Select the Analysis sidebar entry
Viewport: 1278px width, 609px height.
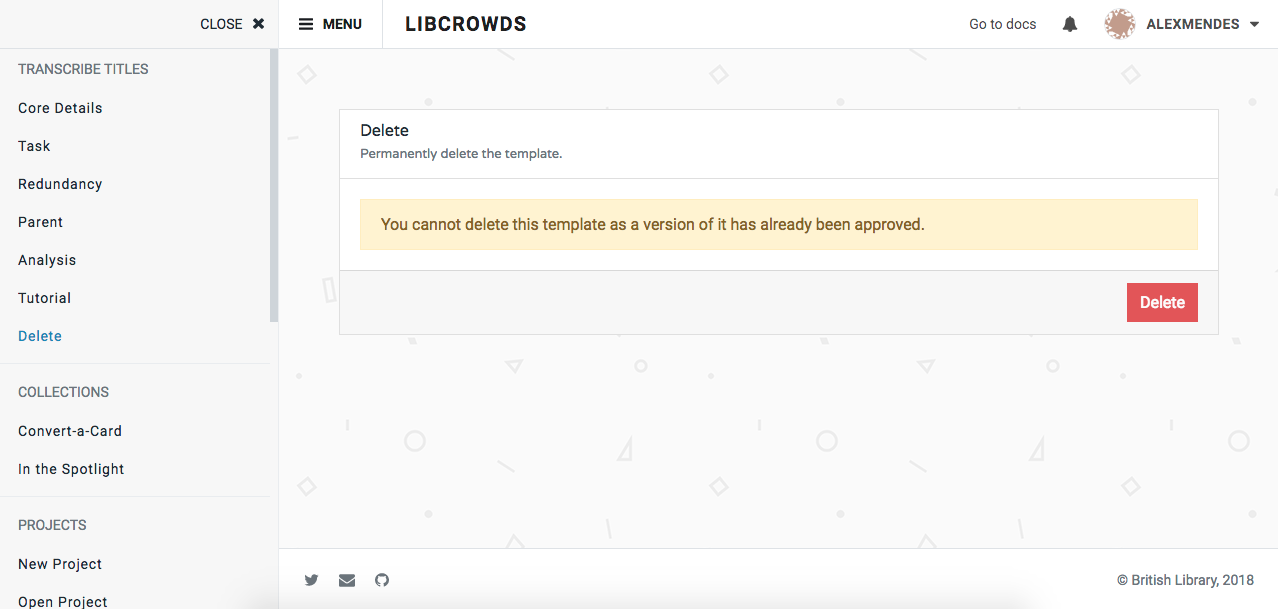point(46,259)
